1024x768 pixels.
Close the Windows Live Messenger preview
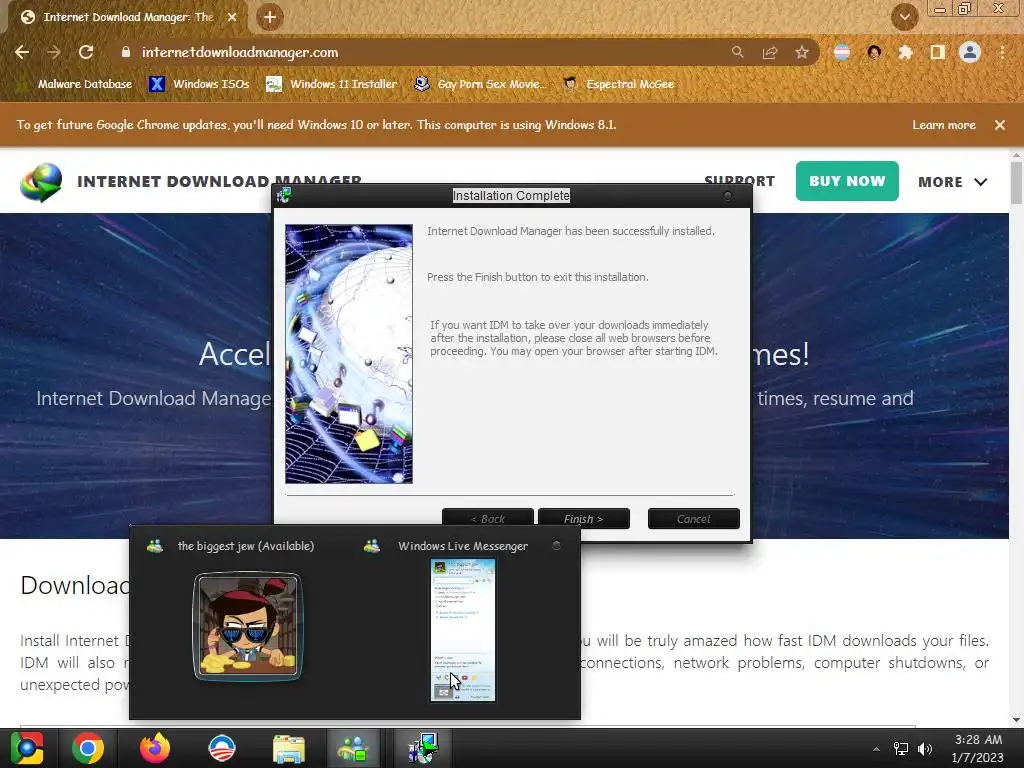tap(556, 545)
